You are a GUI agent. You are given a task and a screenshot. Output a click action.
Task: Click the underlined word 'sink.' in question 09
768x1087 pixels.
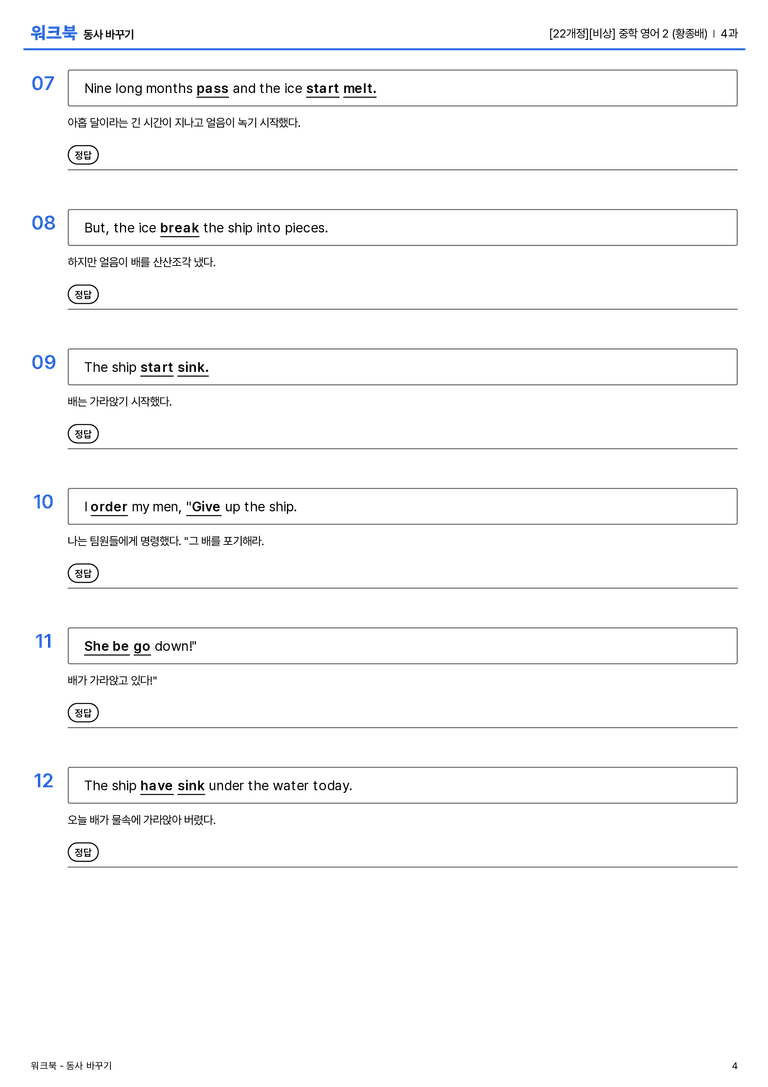[x=193, y=367]
